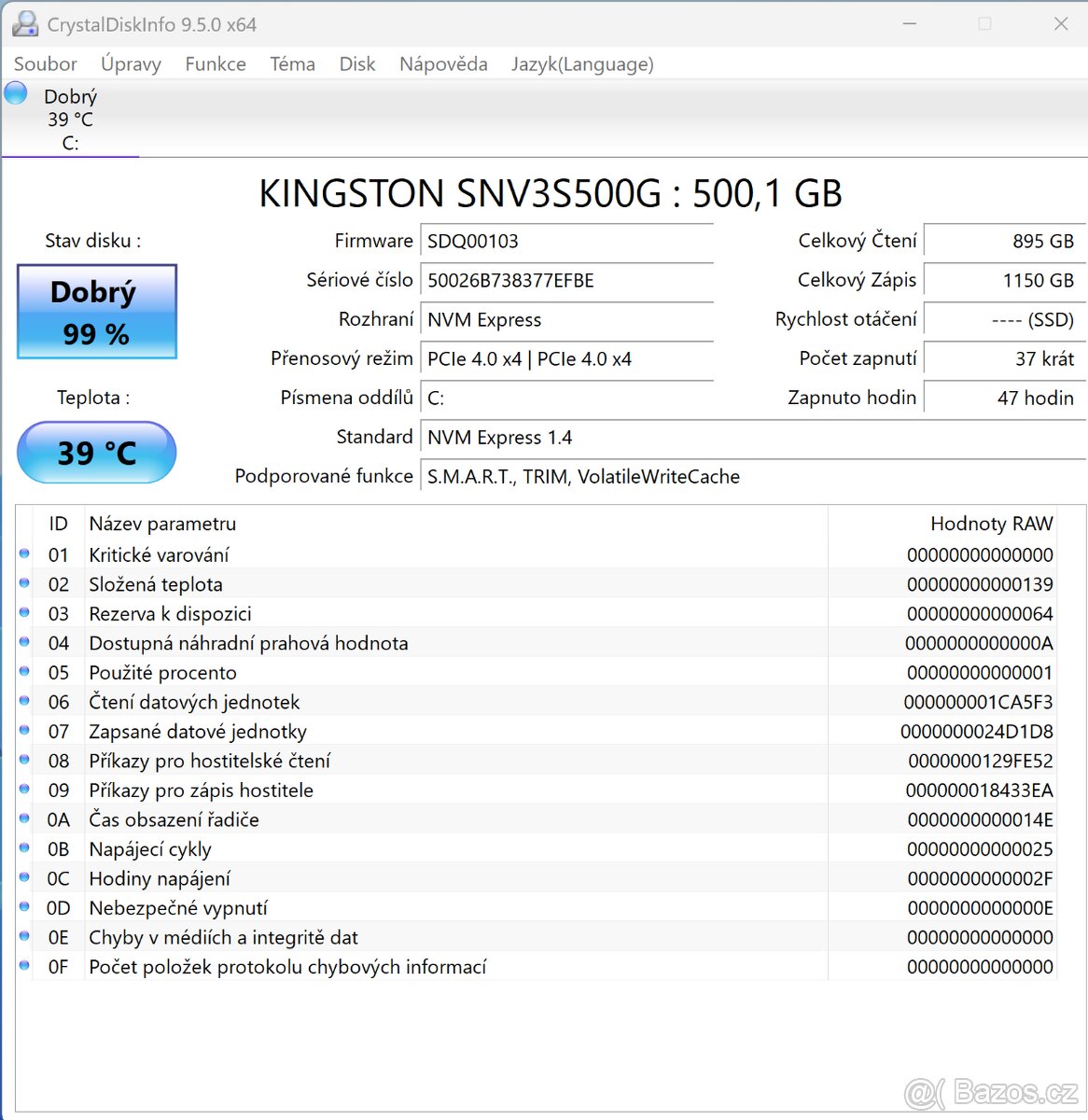Click the status dot beside Napájecí cykly

click(24, 848)
